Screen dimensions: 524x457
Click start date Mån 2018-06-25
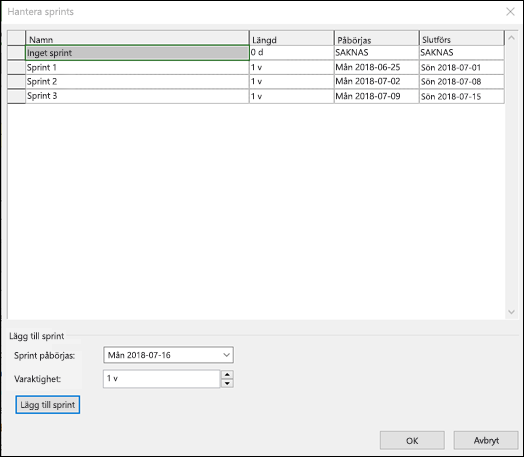click(x=376, y=67)
